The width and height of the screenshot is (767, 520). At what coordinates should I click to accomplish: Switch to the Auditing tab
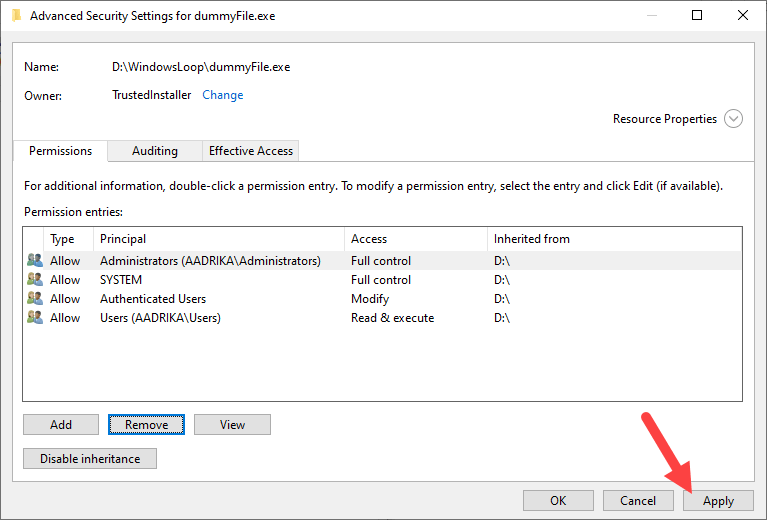[x=154, y=151]
